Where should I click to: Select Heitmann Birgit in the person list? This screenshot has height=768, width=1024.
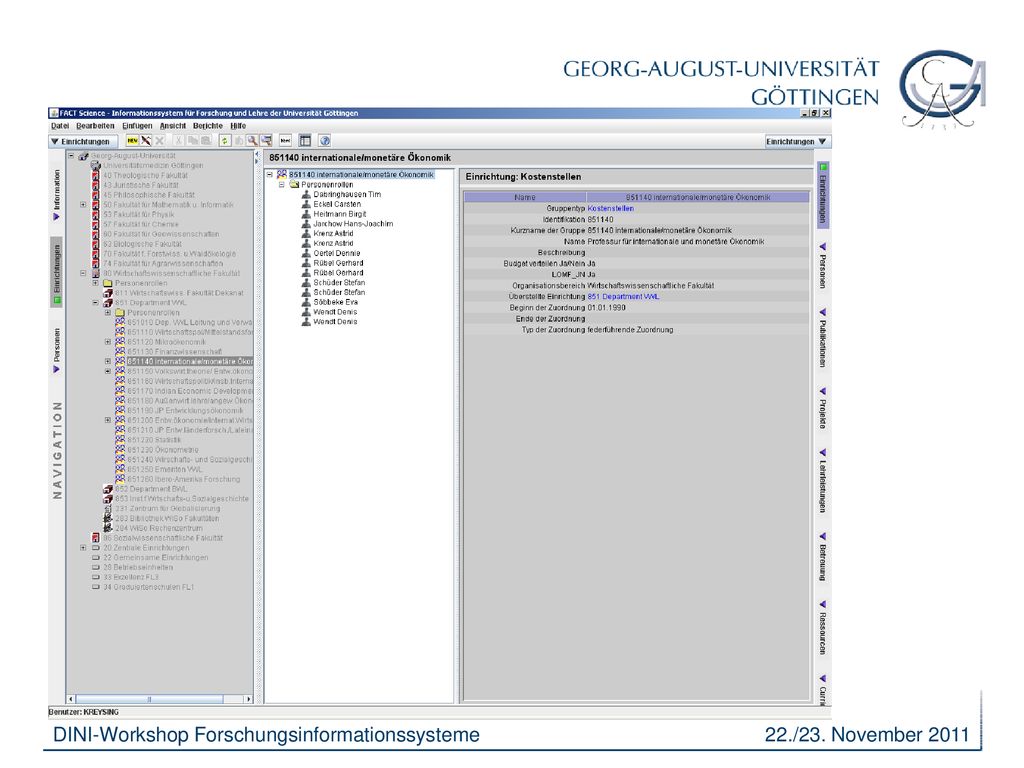[x=340, y=214]
